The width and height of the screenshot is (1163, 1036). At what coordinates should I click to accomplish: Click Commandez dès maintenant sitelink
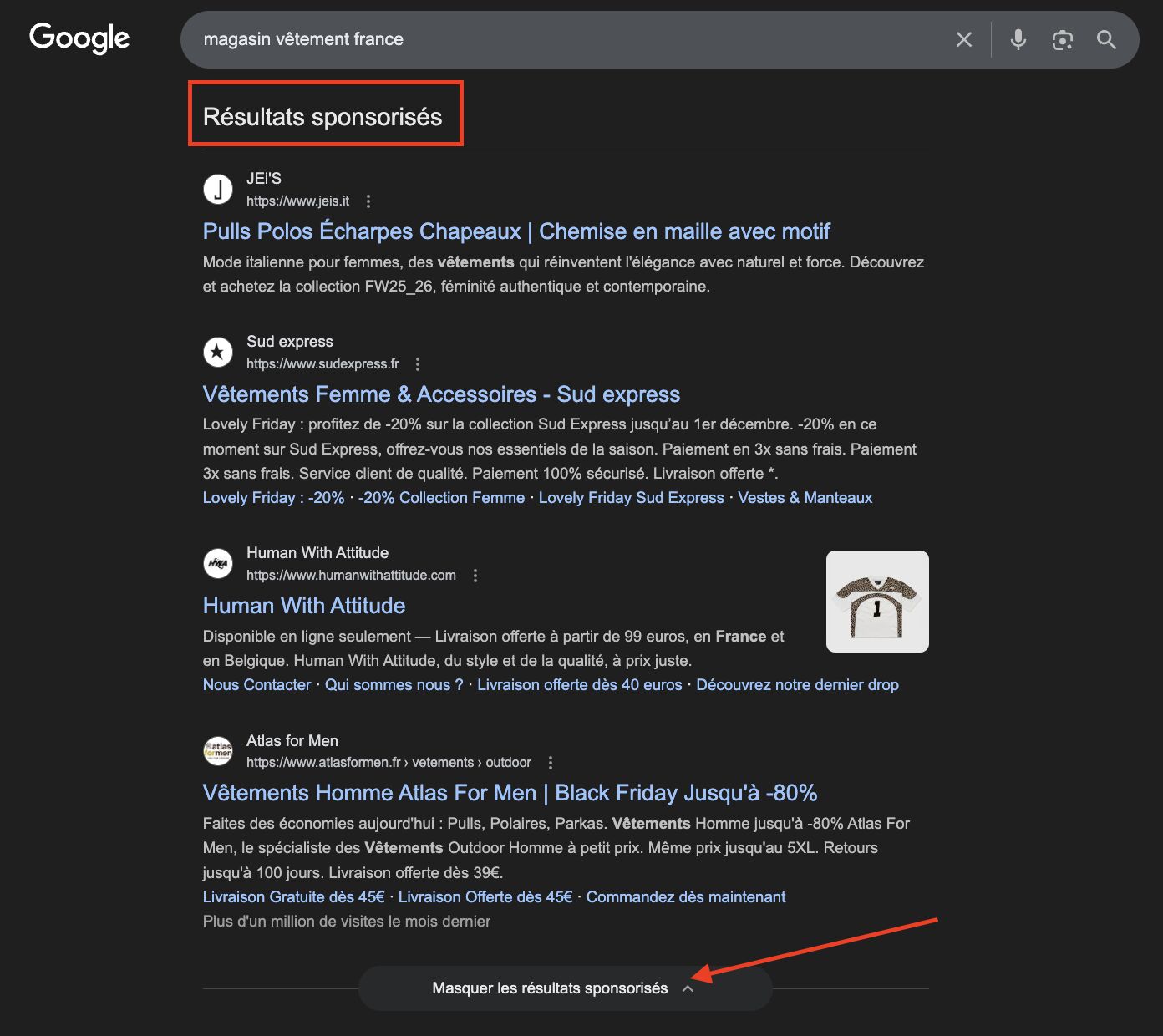click(685, 897)
